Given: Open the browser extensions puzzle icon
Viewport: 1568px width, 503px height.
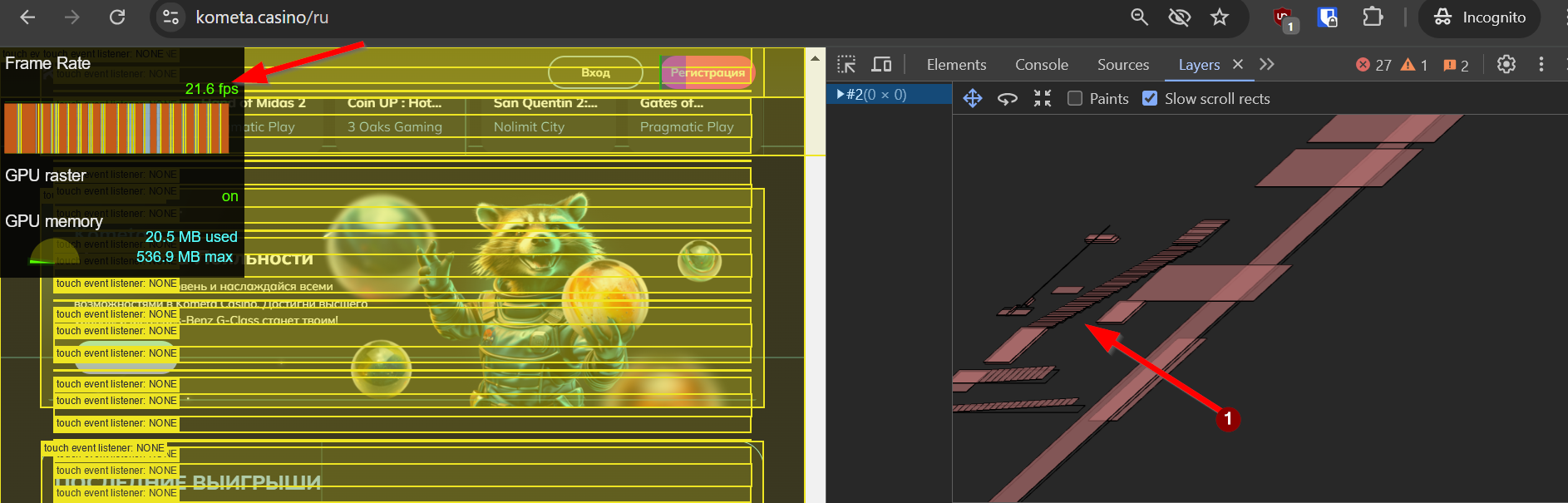Looking at the screenshot, I should point(1373,17).
